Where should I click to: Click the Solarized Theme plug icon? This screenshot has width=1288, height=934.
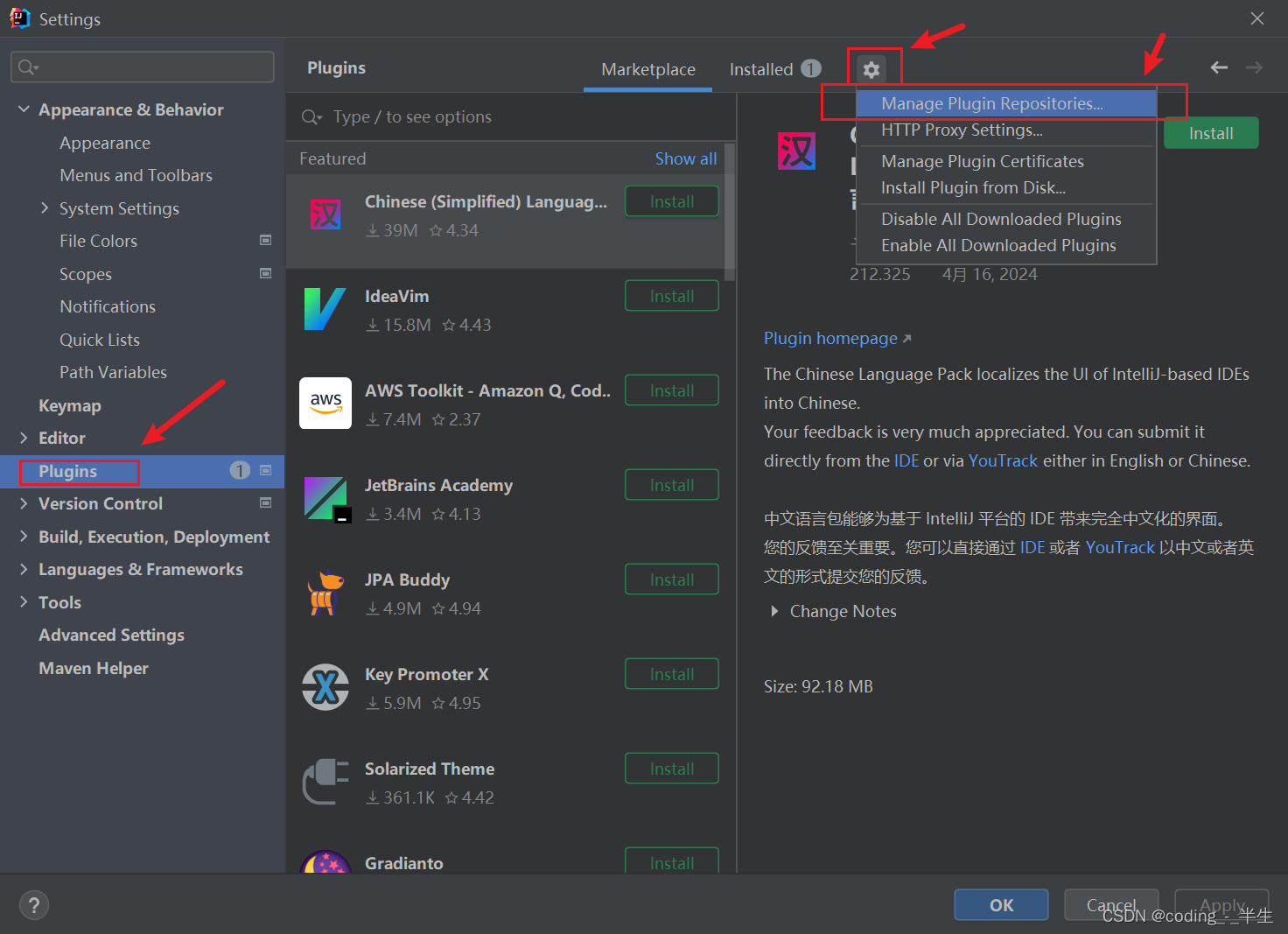[x=325, y=782]
